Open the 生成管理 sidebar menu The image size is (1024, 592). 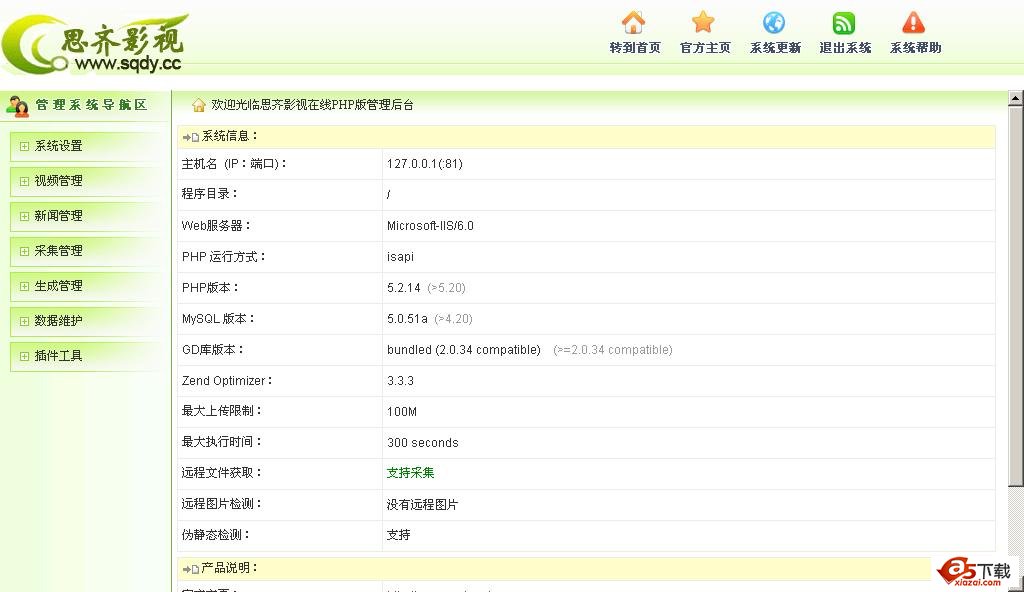(x=58, y=286)
